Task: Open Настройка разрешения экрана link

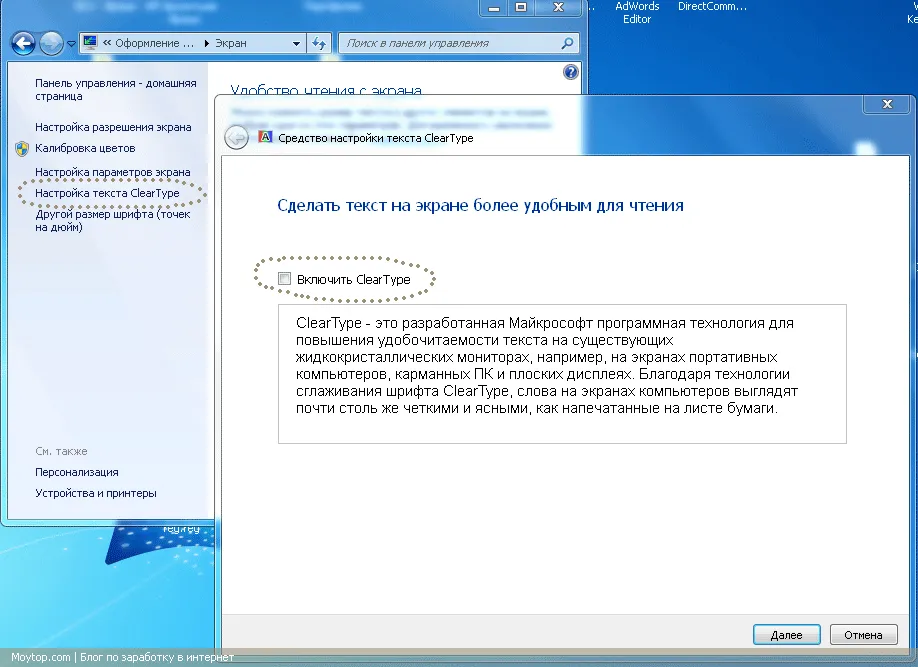Action: pos(113,127)
